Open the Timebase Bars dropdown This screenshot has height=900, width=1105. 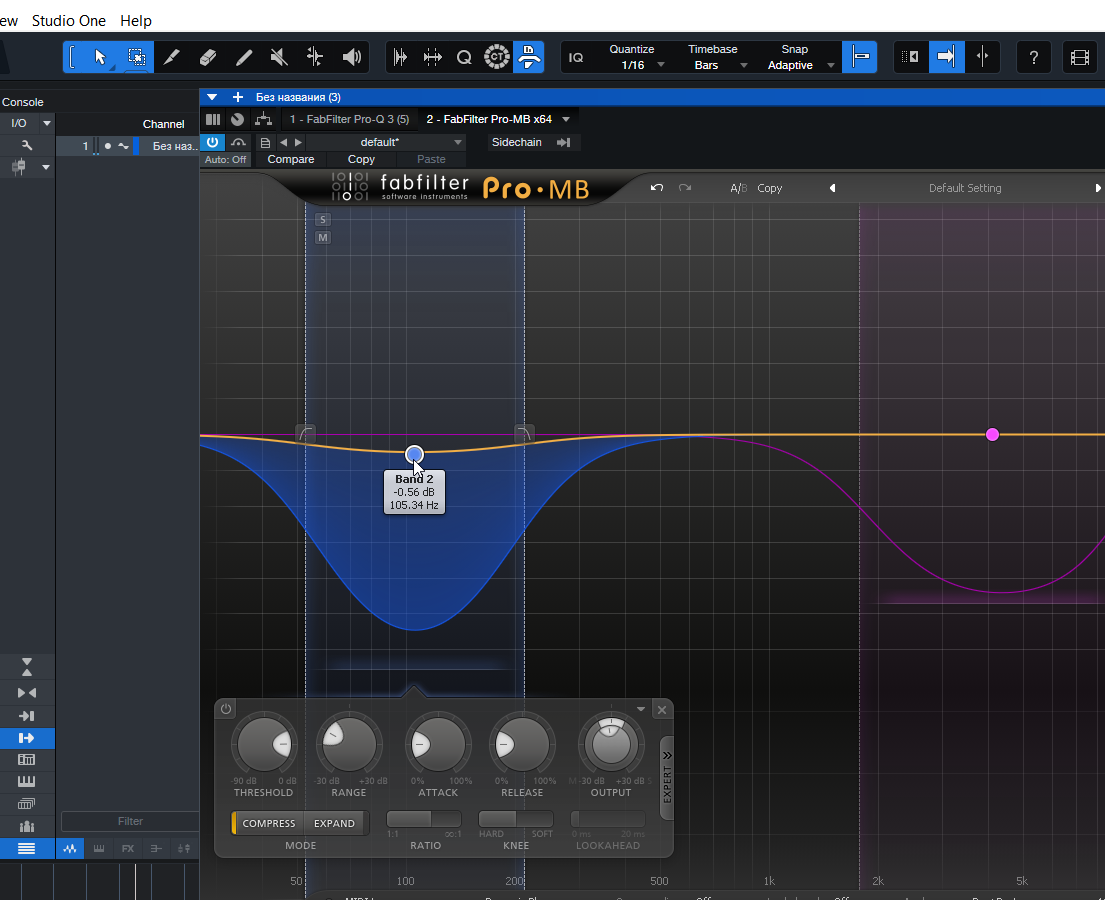[743, 65]
